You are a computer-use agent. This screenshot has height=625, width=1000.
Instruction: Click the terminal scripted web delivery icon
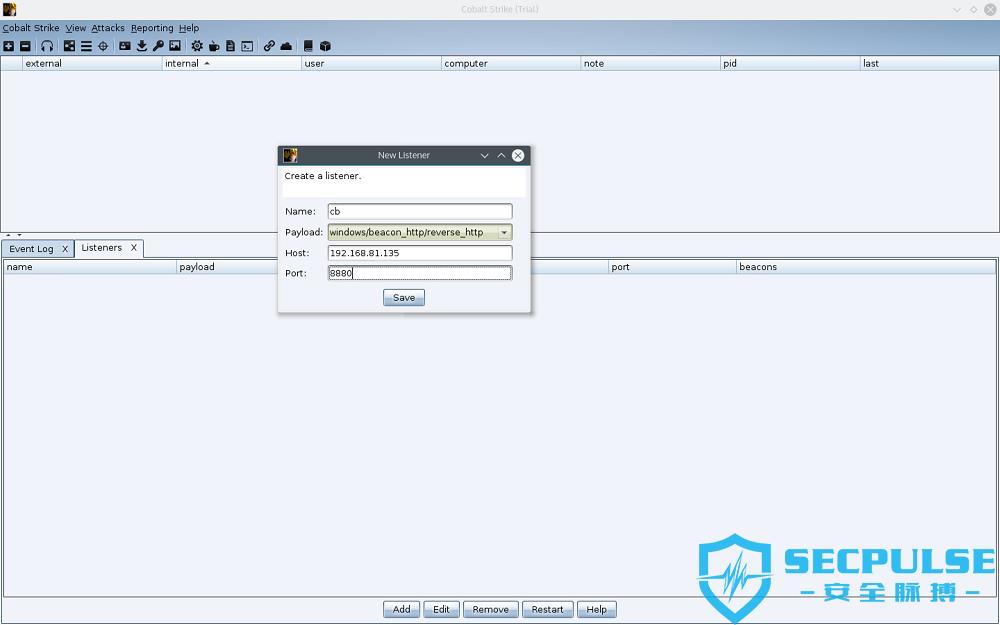(247, 46)
